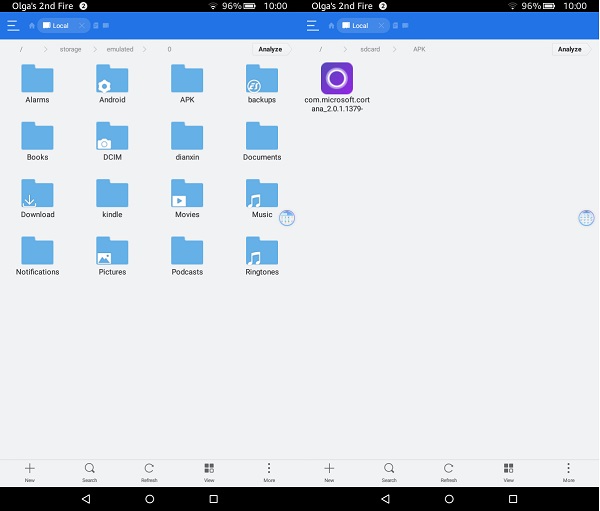Navigate to storage in breadcrumb path
Viewport: 600px width, 511px height.
point(70,49)
